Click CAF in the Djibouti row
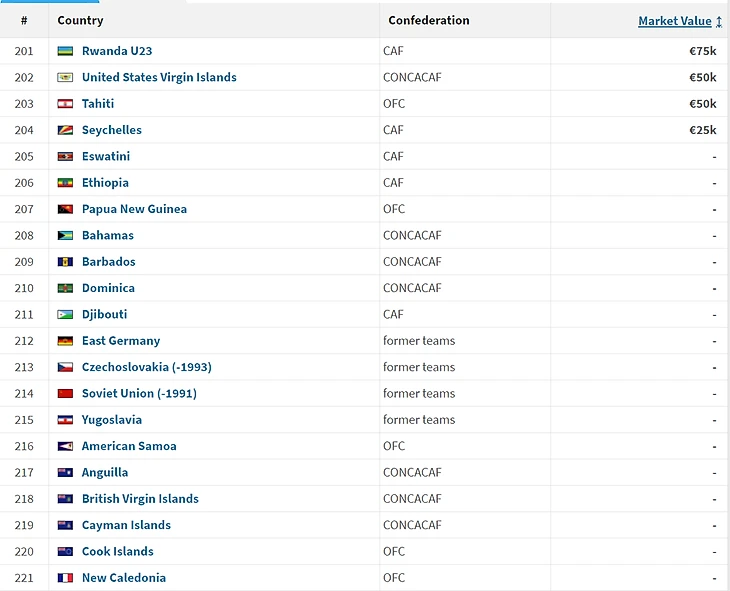The height and width of the screenshot is (591, 730). pos(393,314)
